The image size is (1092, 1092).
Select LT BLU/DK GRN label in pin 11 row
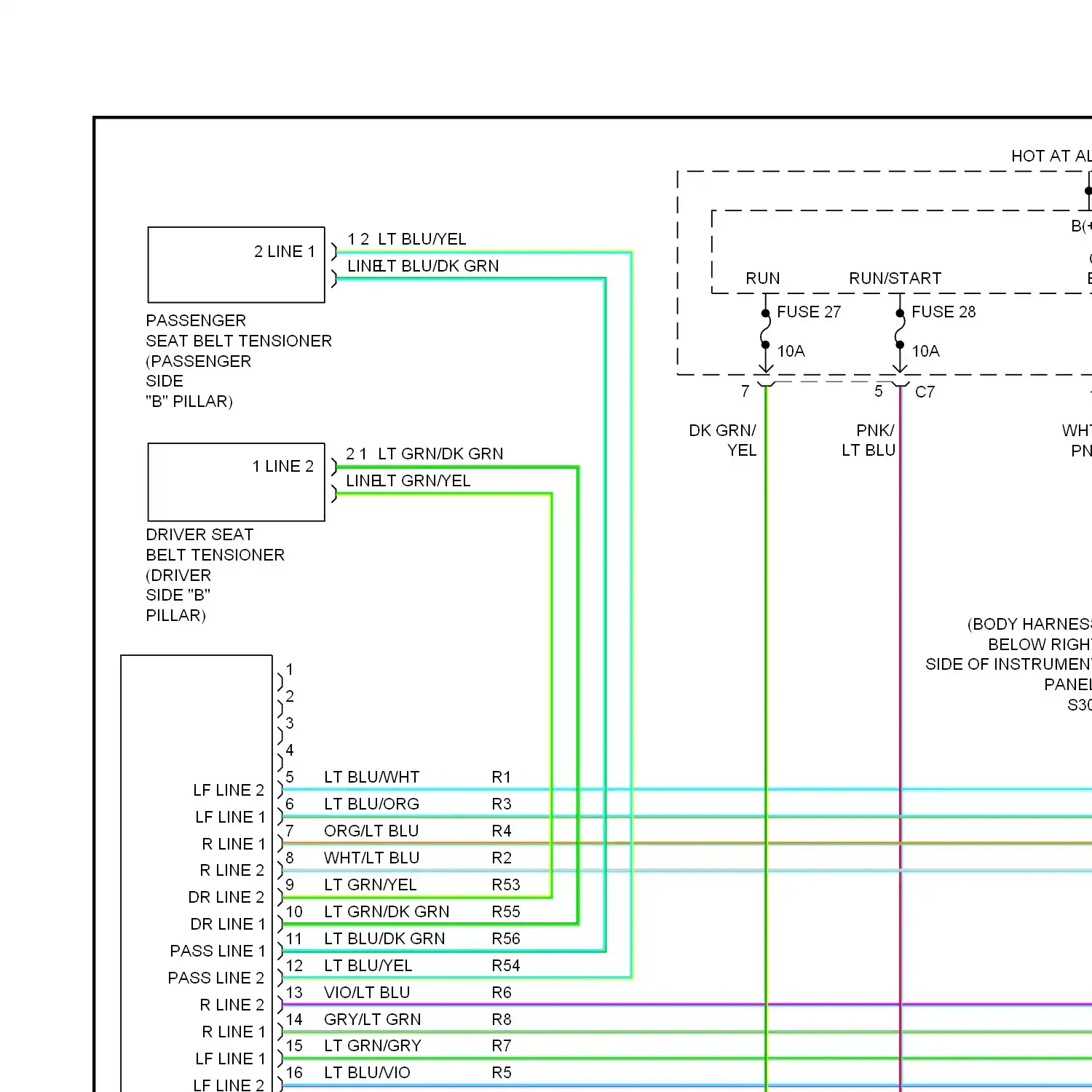point(384,938)
